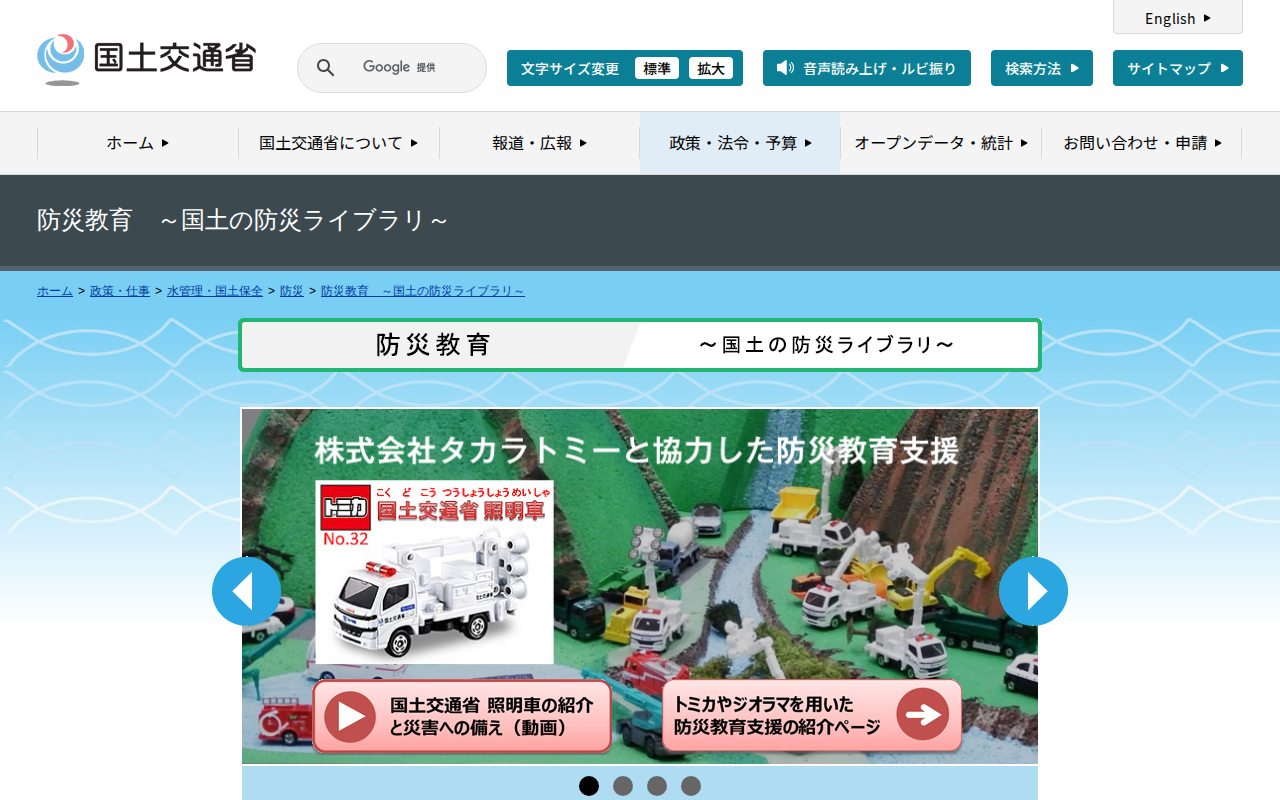1280x800 pixels.
Task: Open 音声読み上げ・ルビ振り tool
Action: [x=867, y=68]
